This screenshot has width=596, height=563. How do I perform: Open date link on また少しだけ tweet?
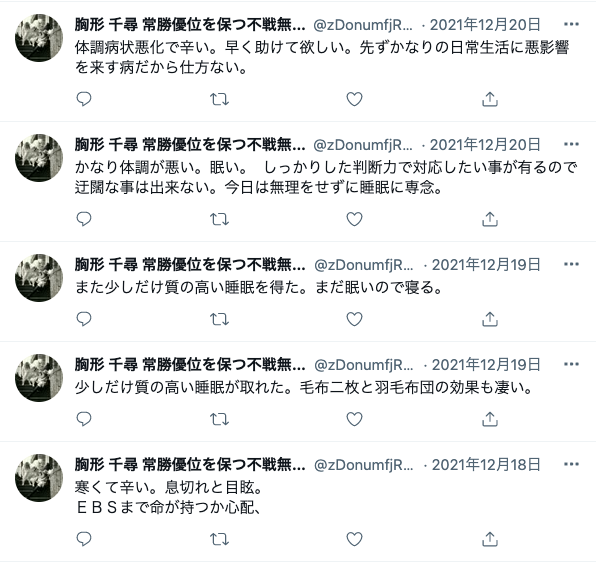point(486,265)
